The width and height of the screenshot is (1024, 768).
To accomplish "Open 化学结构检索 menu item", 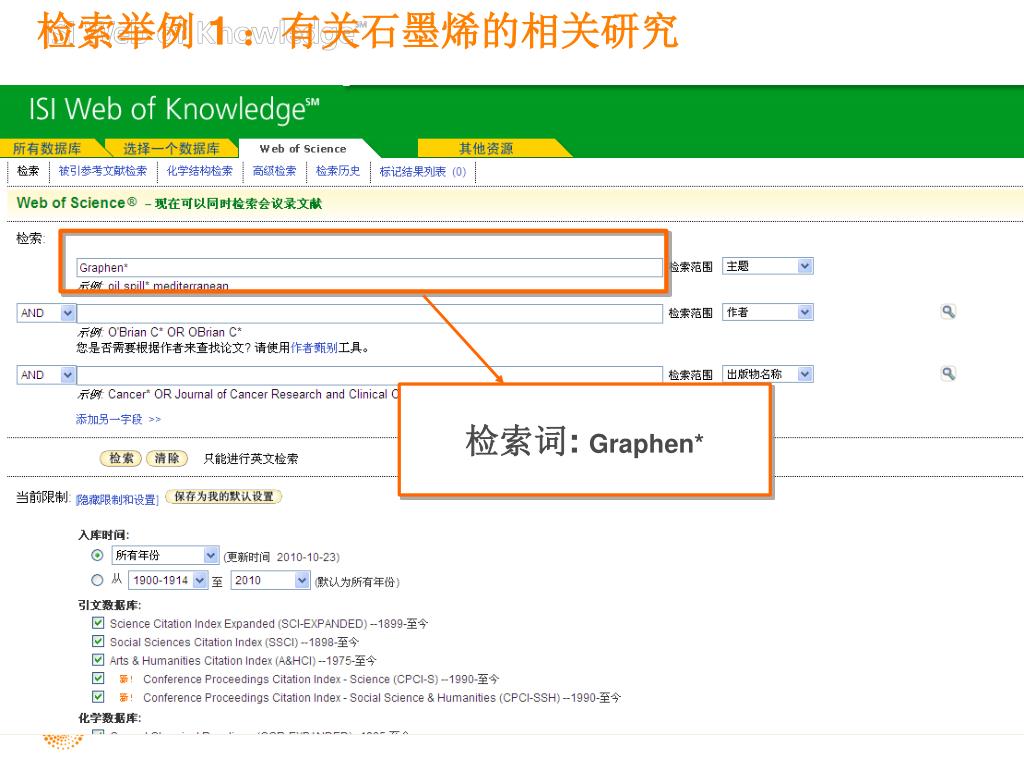I will coord(199,171).
